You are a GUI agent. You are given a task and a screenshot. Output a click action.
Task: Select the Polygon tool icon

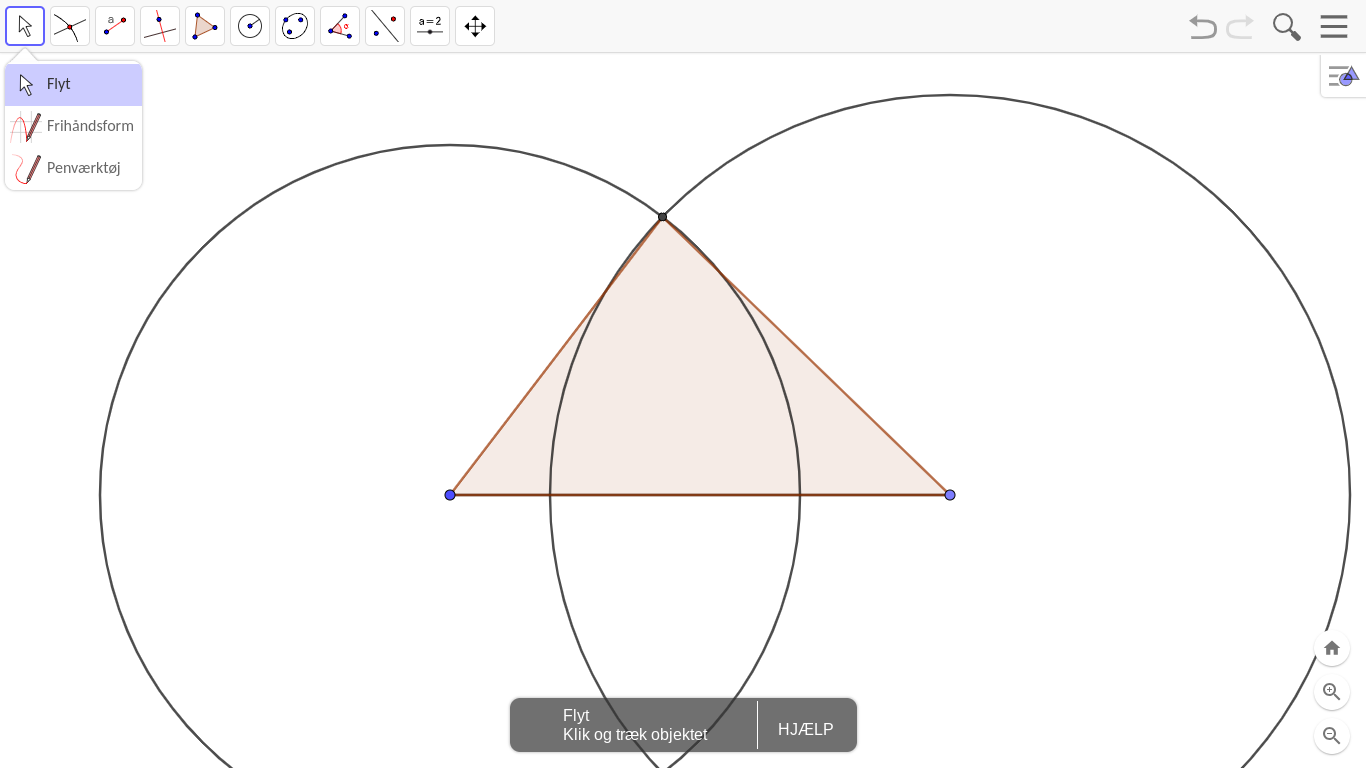coord(205,26)
